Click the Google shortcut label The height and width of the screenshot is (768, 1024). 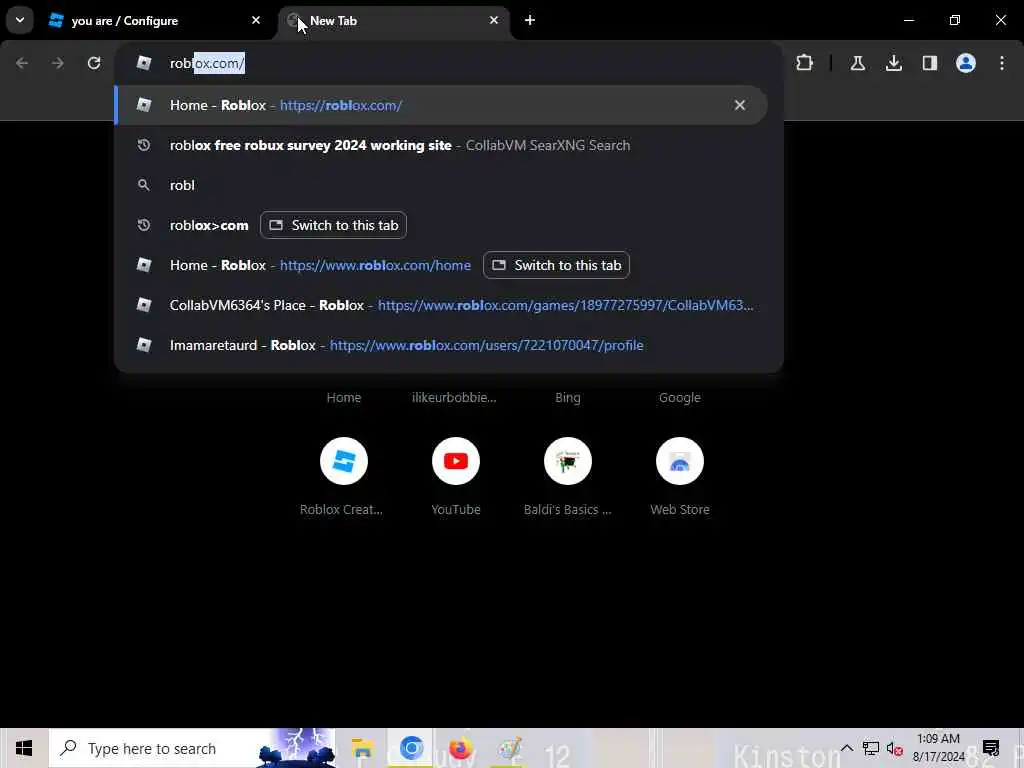pos(680,398)
